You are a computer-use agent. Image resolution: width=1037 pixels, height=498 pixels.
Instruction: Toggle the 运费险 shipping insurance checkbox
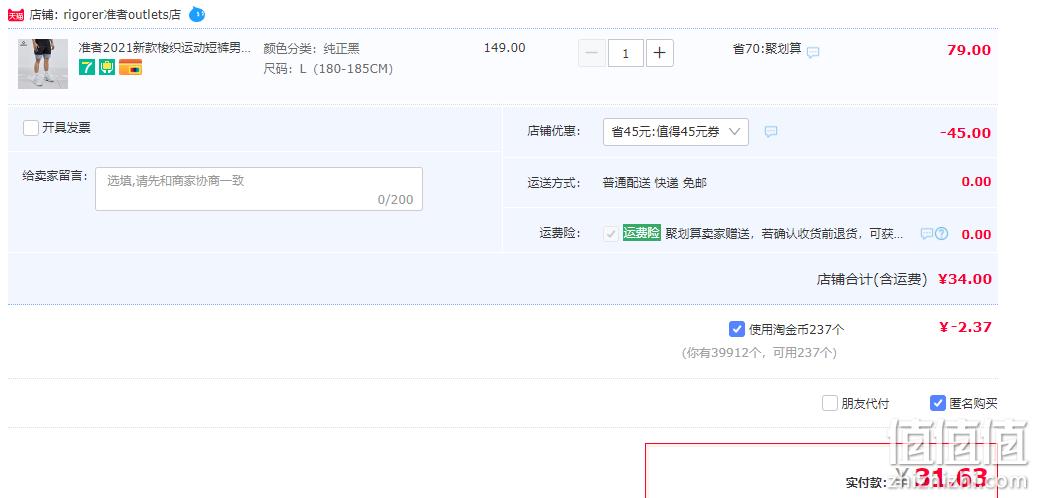click(611, 233)
